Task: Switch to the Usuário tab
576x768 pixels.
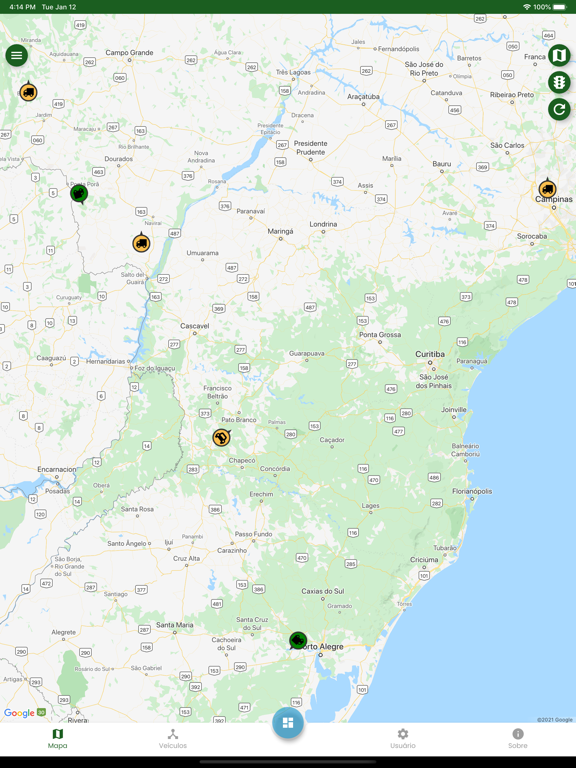Action: pos(403,739)
